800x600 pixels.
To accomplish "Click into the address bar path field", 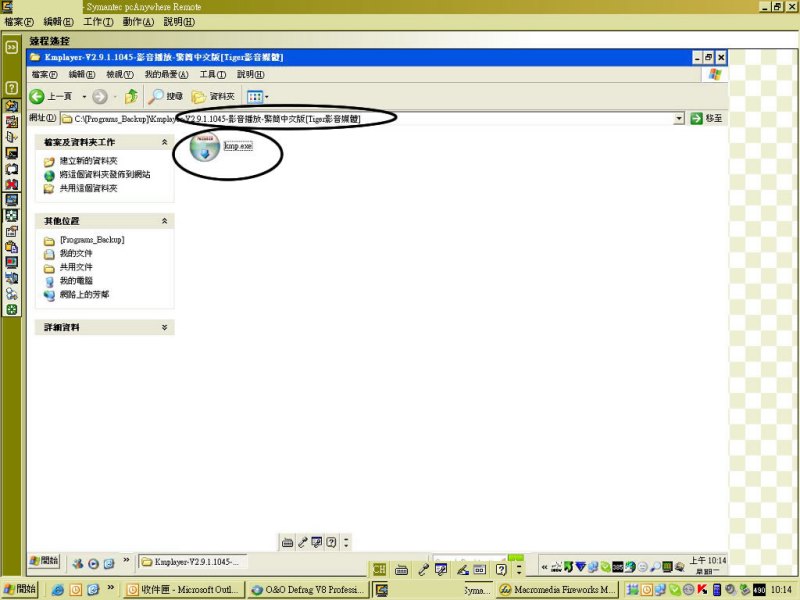I will pyautogui.click(x=366, y=119).
